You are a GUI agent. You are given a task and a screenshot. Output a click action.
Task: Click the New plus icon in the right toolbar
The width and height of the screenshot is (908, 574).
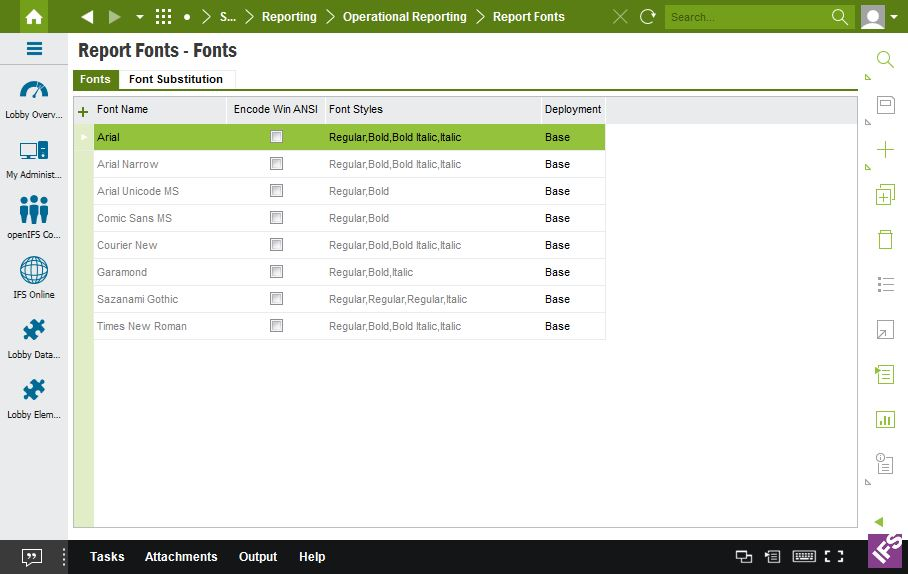click(885, 150)
